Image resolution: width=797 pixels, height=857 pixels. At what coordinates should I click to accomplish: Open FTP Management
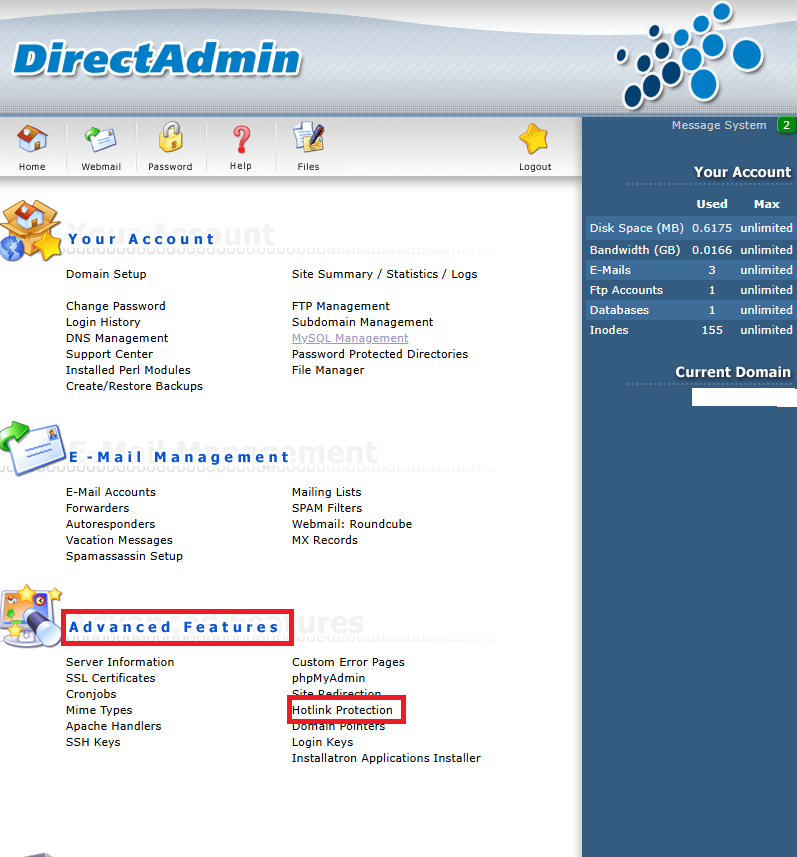tap(341, 306)
